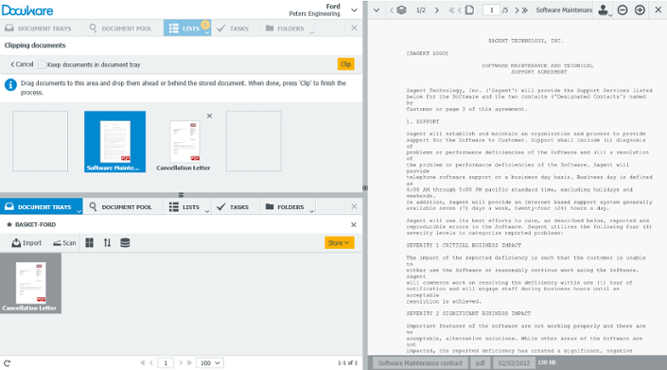Open the stamp tool in viewer
The width and height of the screenshot is (667, 370).
(603, 10)
